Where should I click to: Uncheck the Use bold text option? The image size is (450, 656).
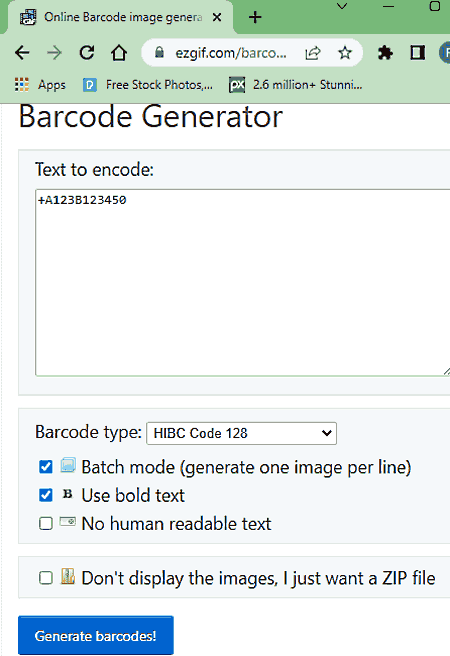[46, 495]
